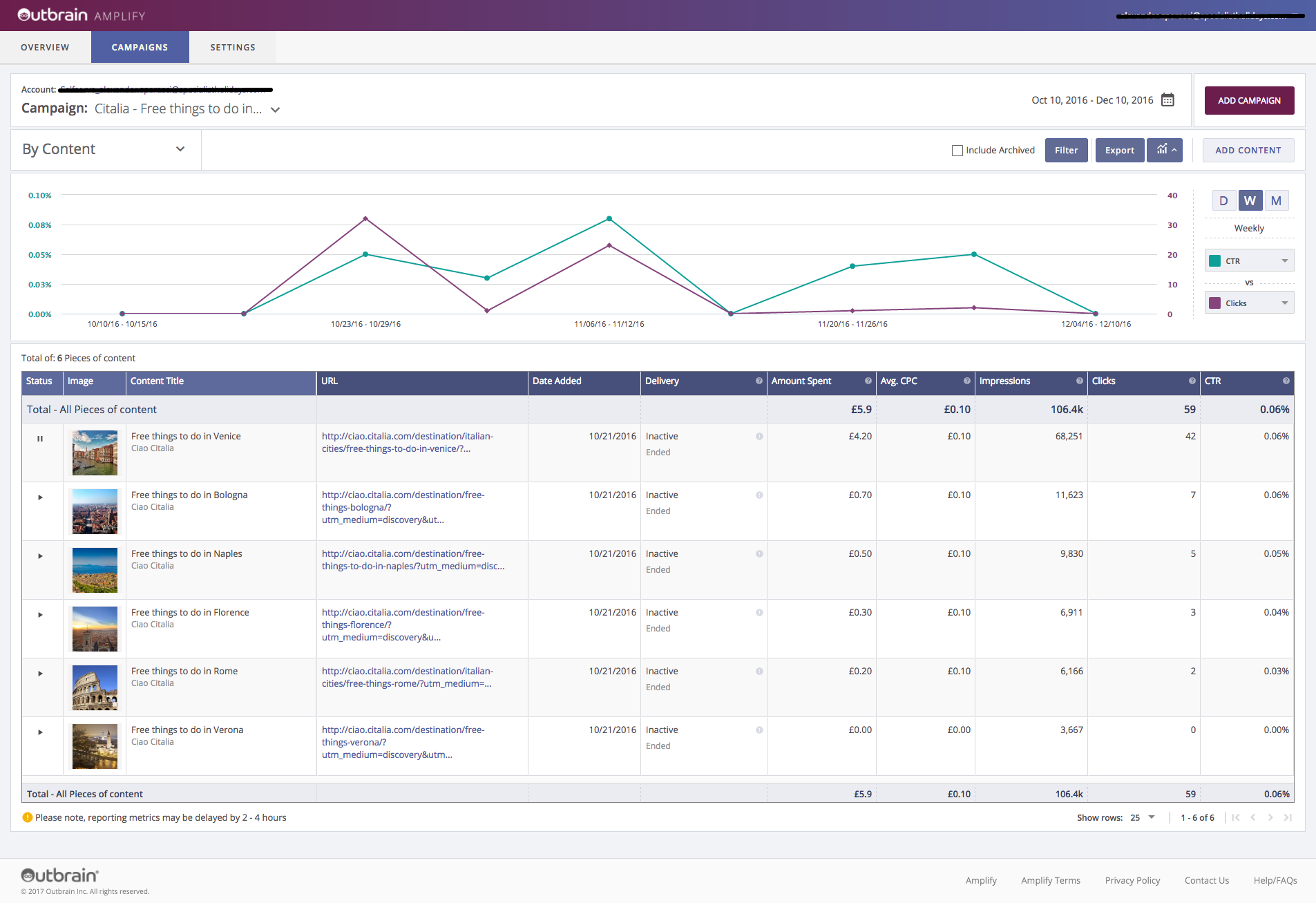Click the Venice canal thumbnail image

[95, 453]
